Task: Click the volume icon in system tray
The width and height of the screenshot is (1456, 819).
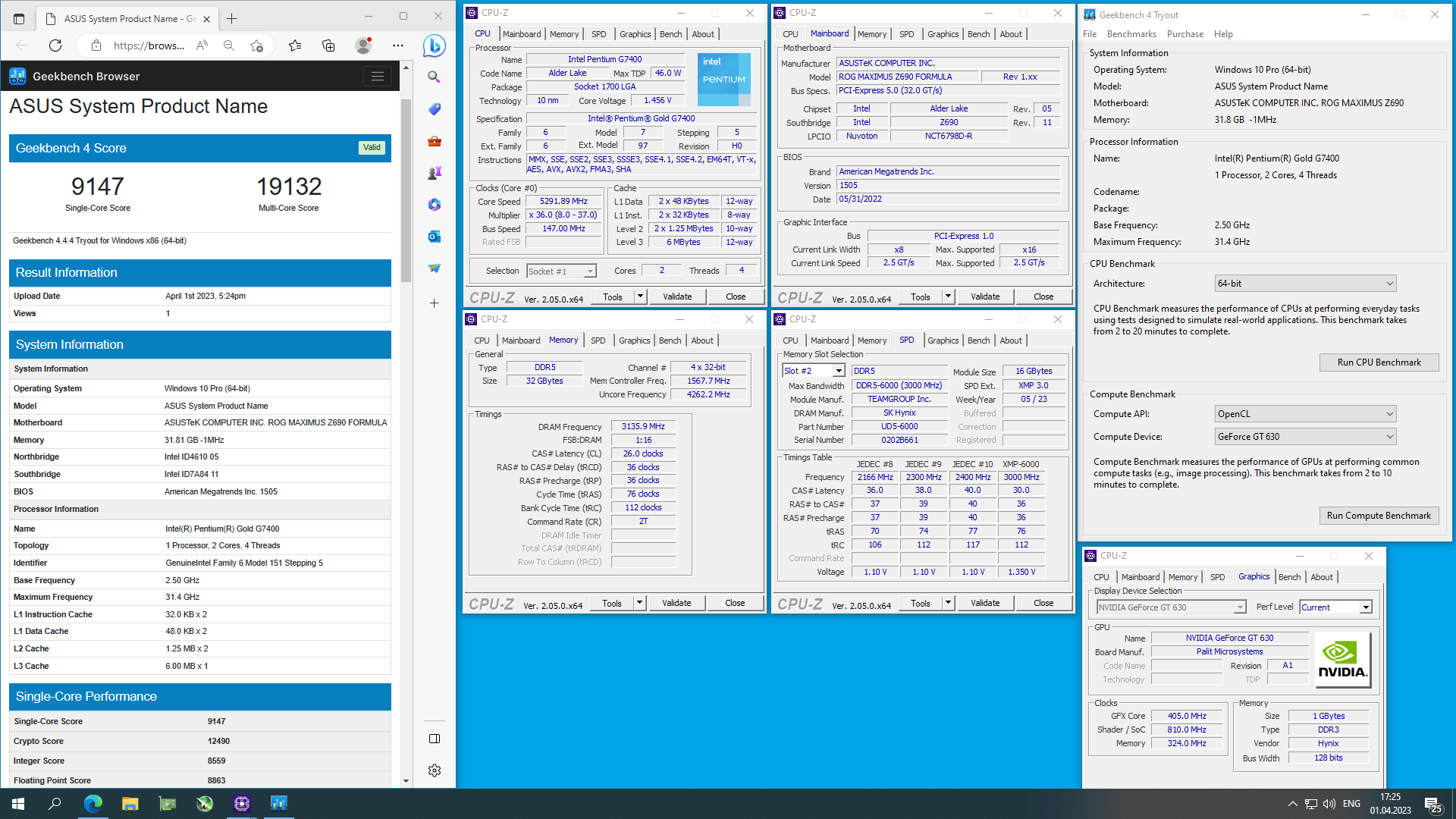Action: point(1329,804)
